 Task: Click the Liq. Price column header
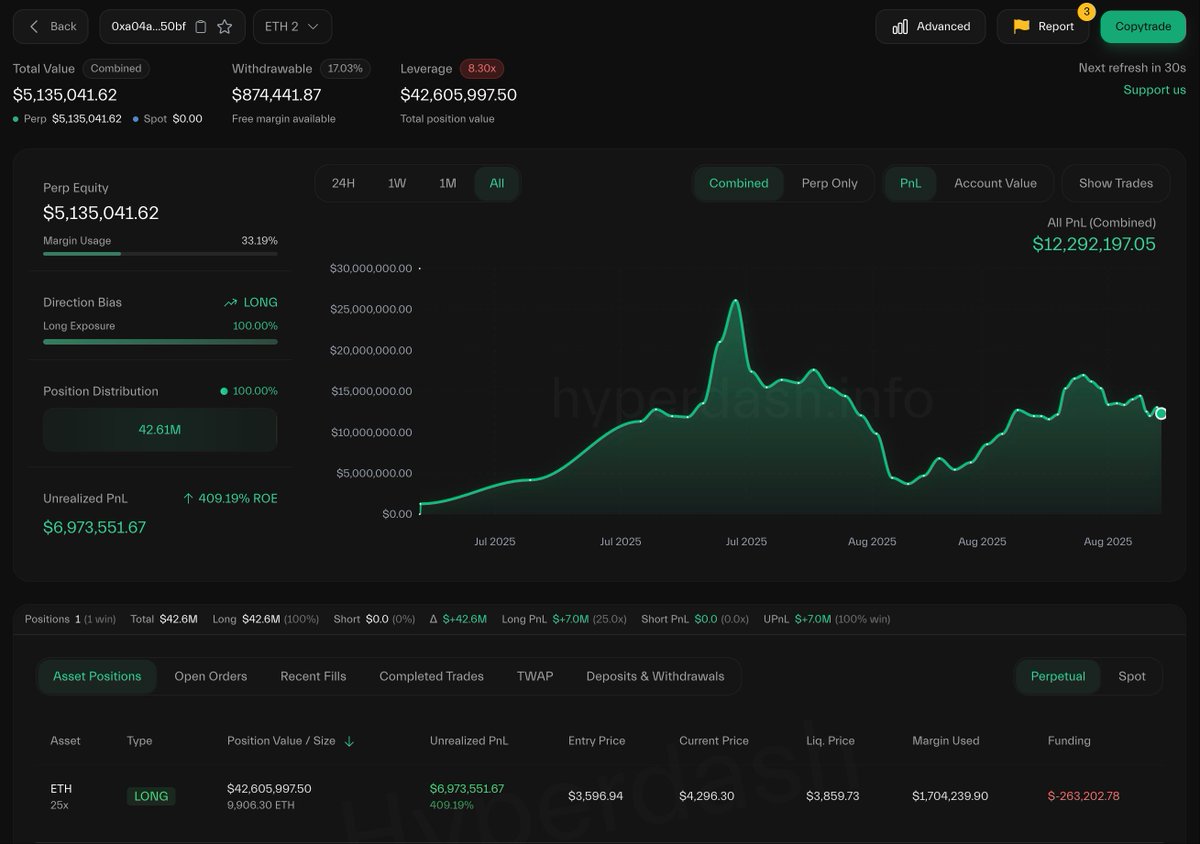(x=828, y=741)
